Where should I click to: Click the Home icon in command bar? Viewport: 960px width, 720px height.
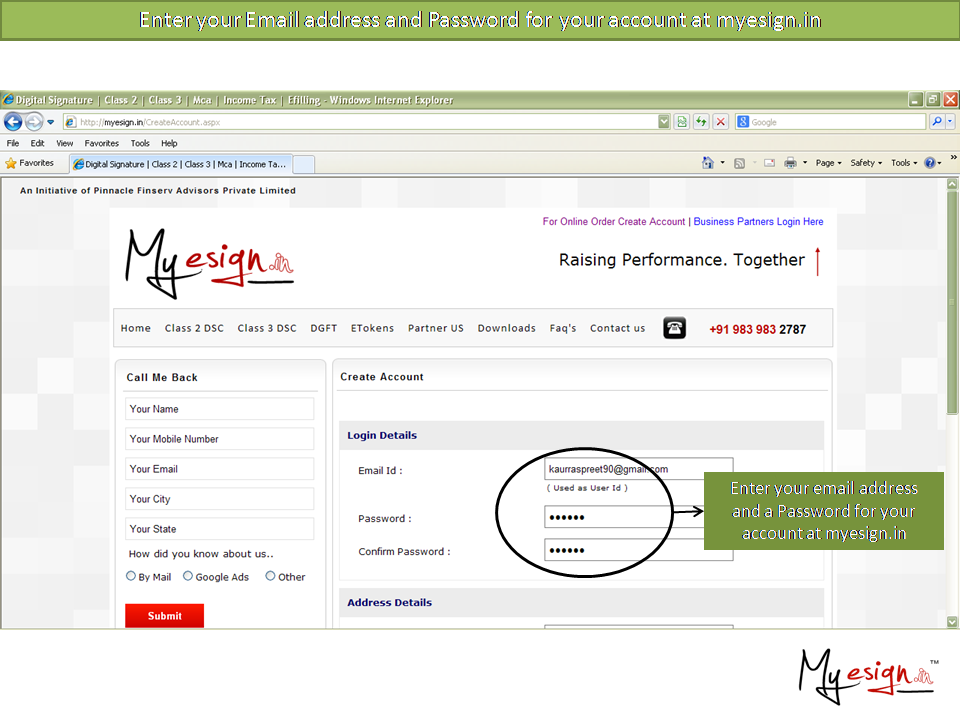pos(708,163)
